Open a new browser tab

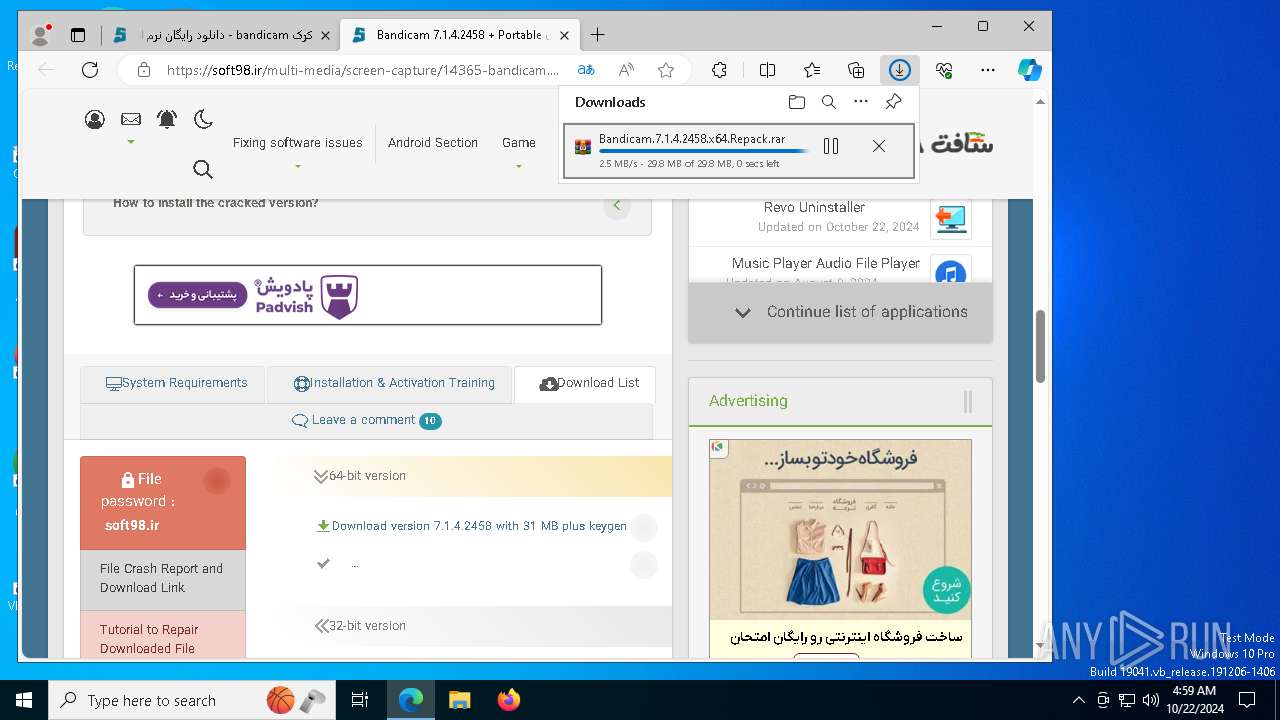pos(597,35)
